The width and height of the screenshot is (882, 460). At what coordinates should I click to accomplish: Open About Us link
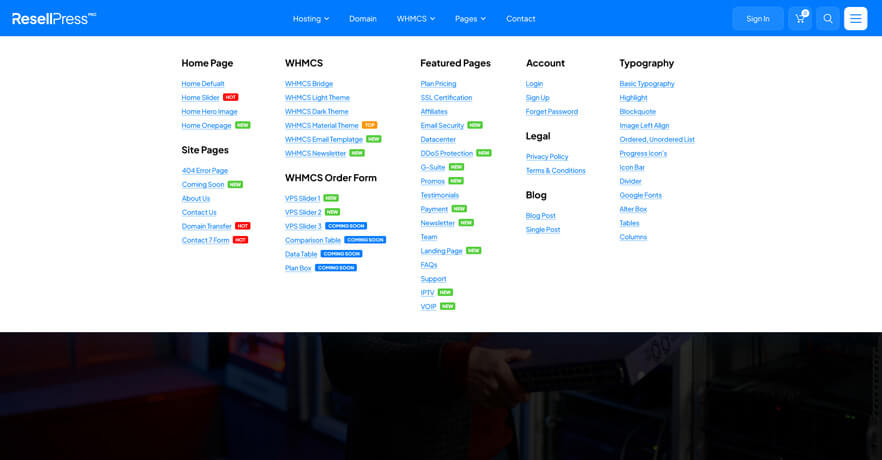coord(196,199)
